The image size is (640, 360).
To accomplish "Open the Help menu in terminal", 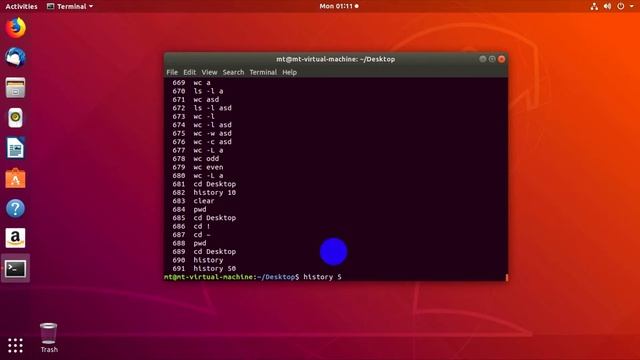I will (x=289, y=72).
